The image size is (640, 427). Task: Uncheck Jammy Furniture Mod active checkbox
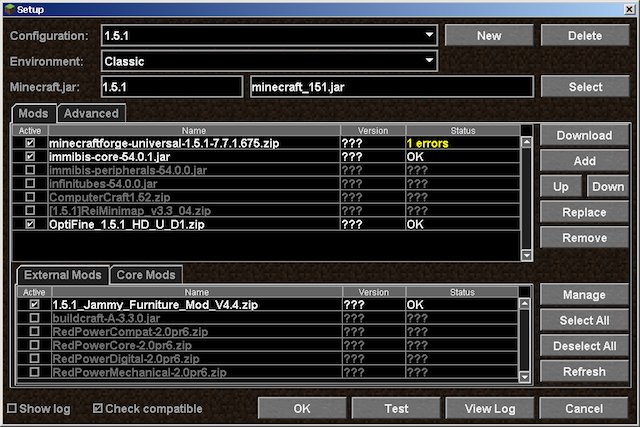coord(35,304)
